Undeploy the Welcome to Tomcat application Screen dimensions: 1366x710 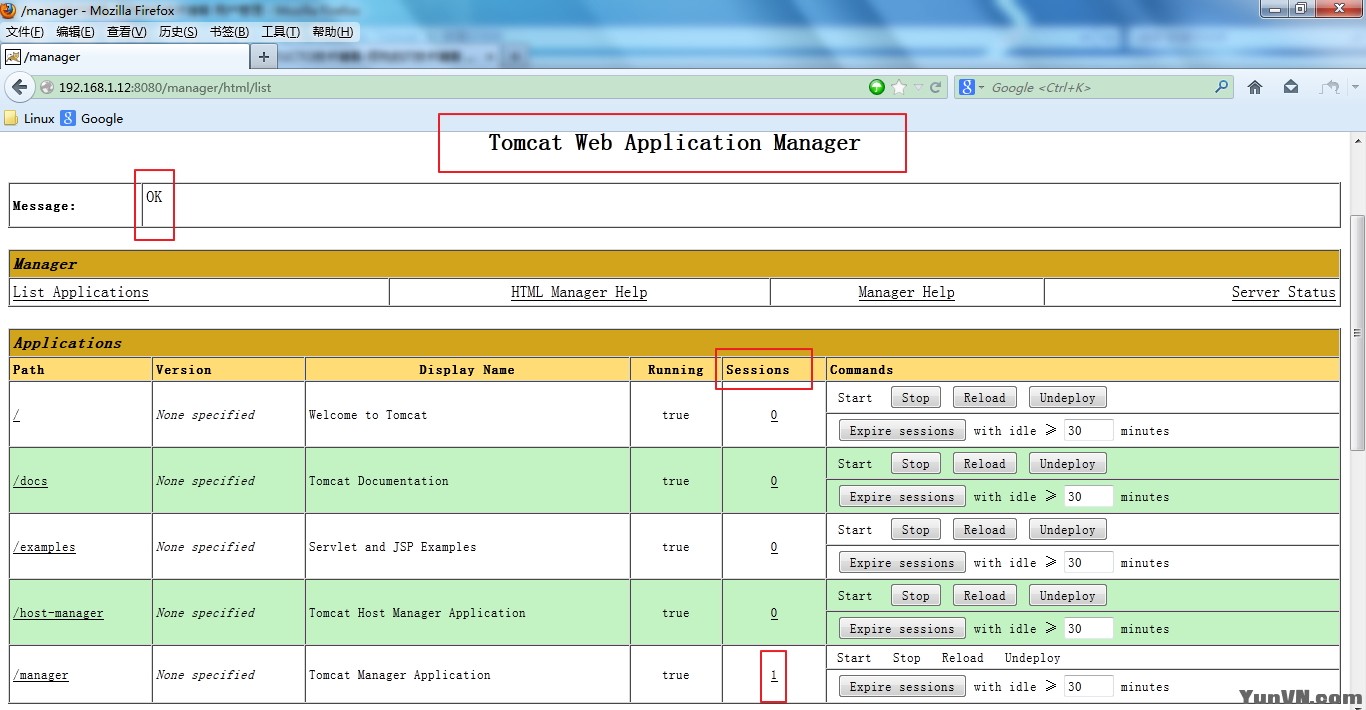1068,398
